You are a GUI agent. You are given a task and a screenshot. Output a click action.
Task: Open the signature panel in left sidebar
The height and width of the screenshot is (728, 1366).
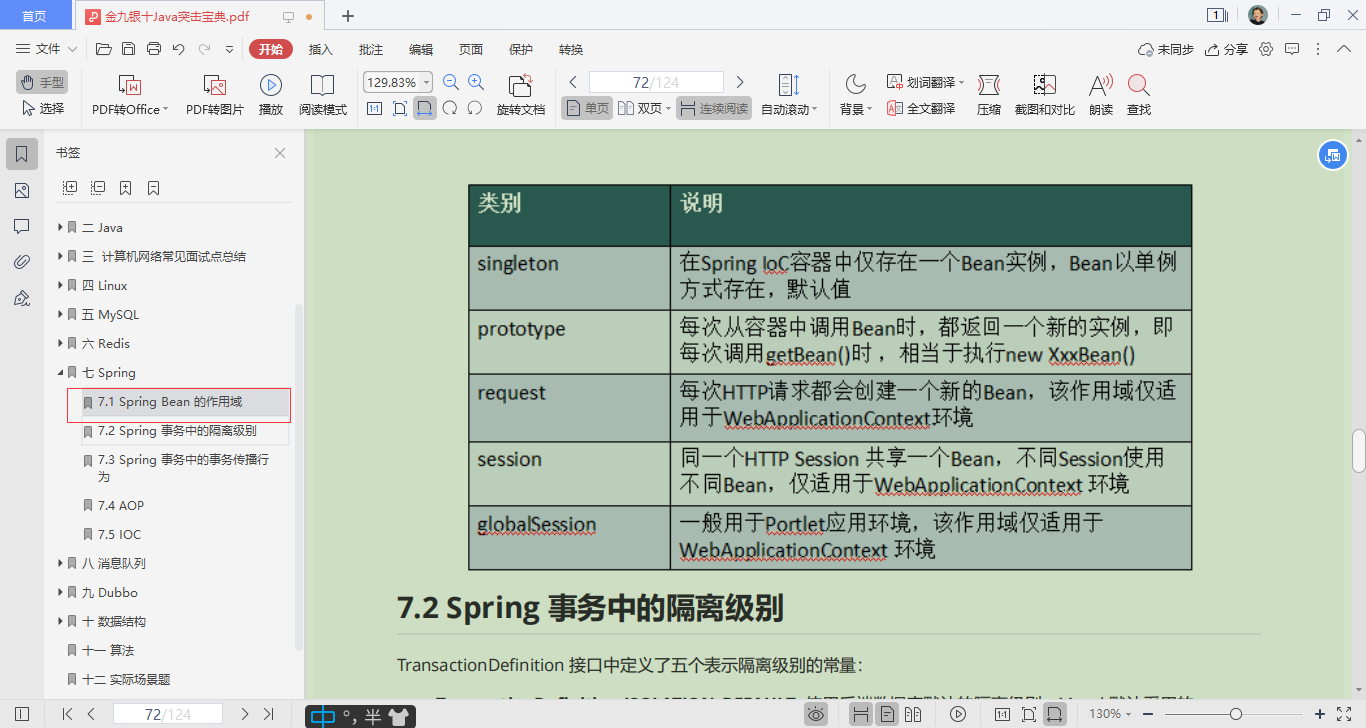pyautogui.click(x=22, y=298)
